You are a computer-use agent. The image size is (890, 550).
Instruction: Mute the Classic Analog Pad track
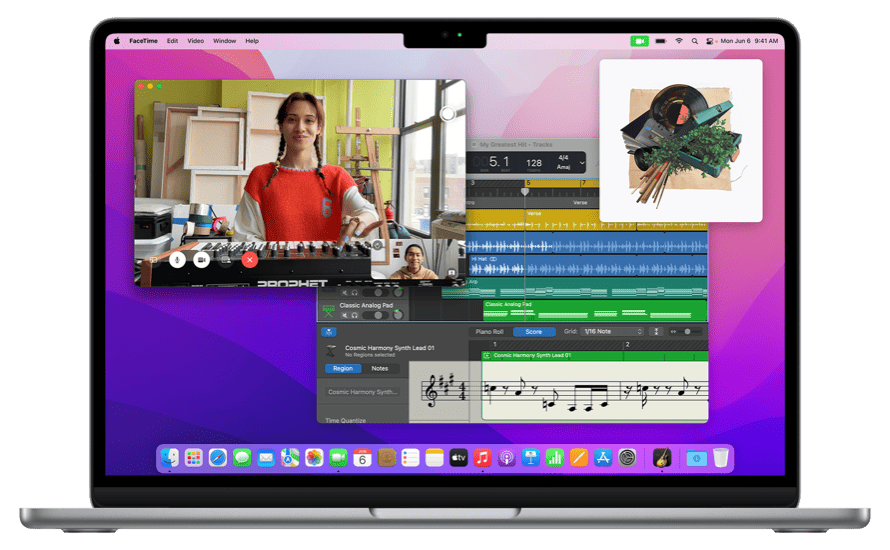pyautogui.click(x=344, y=315)
